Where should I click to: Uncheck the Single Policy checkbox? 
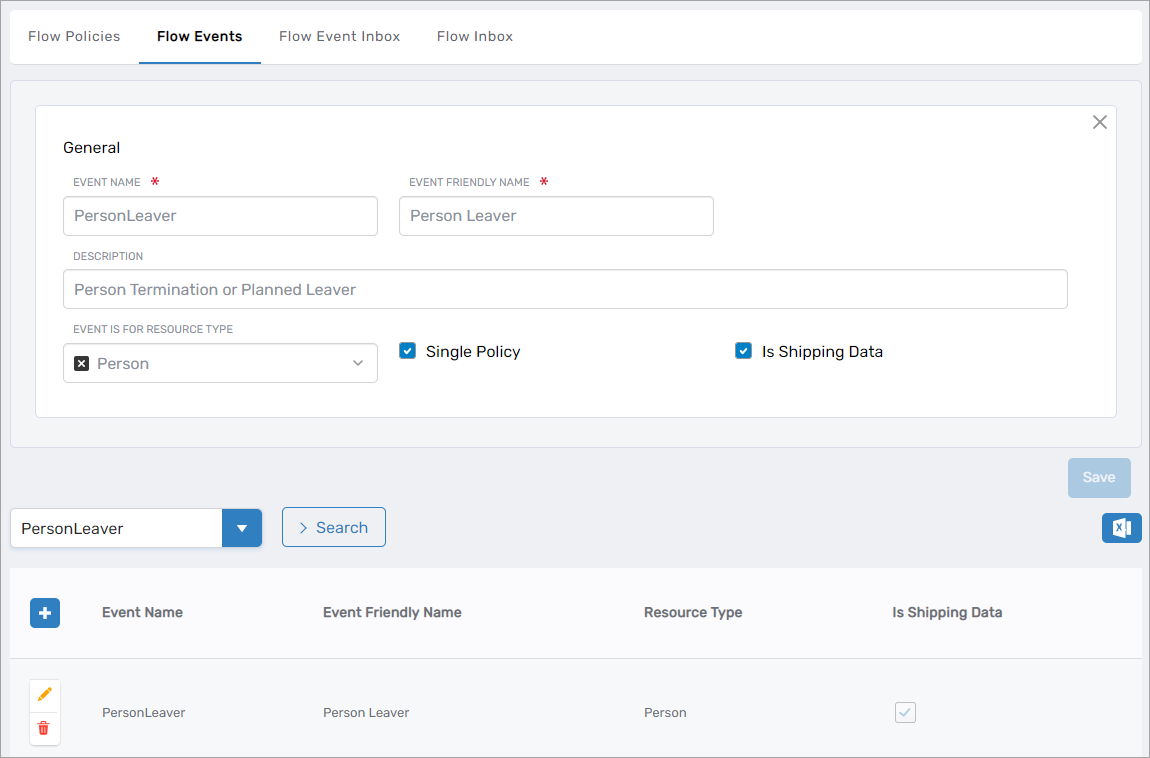point(407,351)
